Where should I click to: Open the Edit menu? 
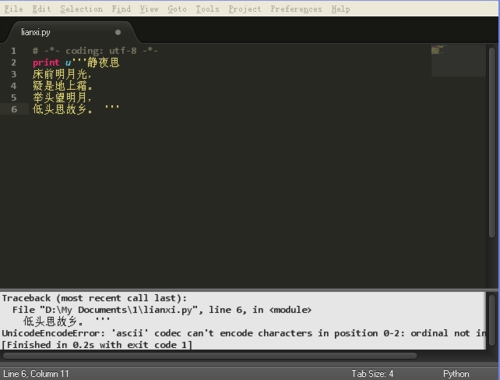[41, 9]
